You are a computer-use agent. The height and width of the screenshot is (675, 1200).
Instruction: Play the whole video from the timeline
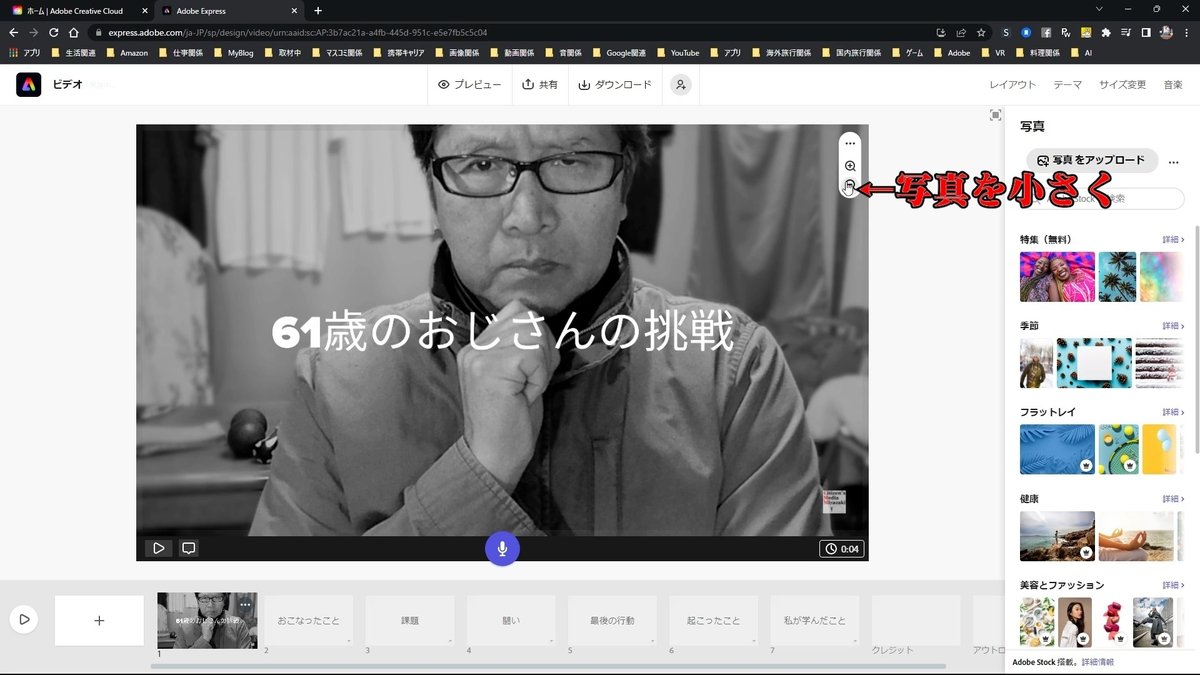24,620
